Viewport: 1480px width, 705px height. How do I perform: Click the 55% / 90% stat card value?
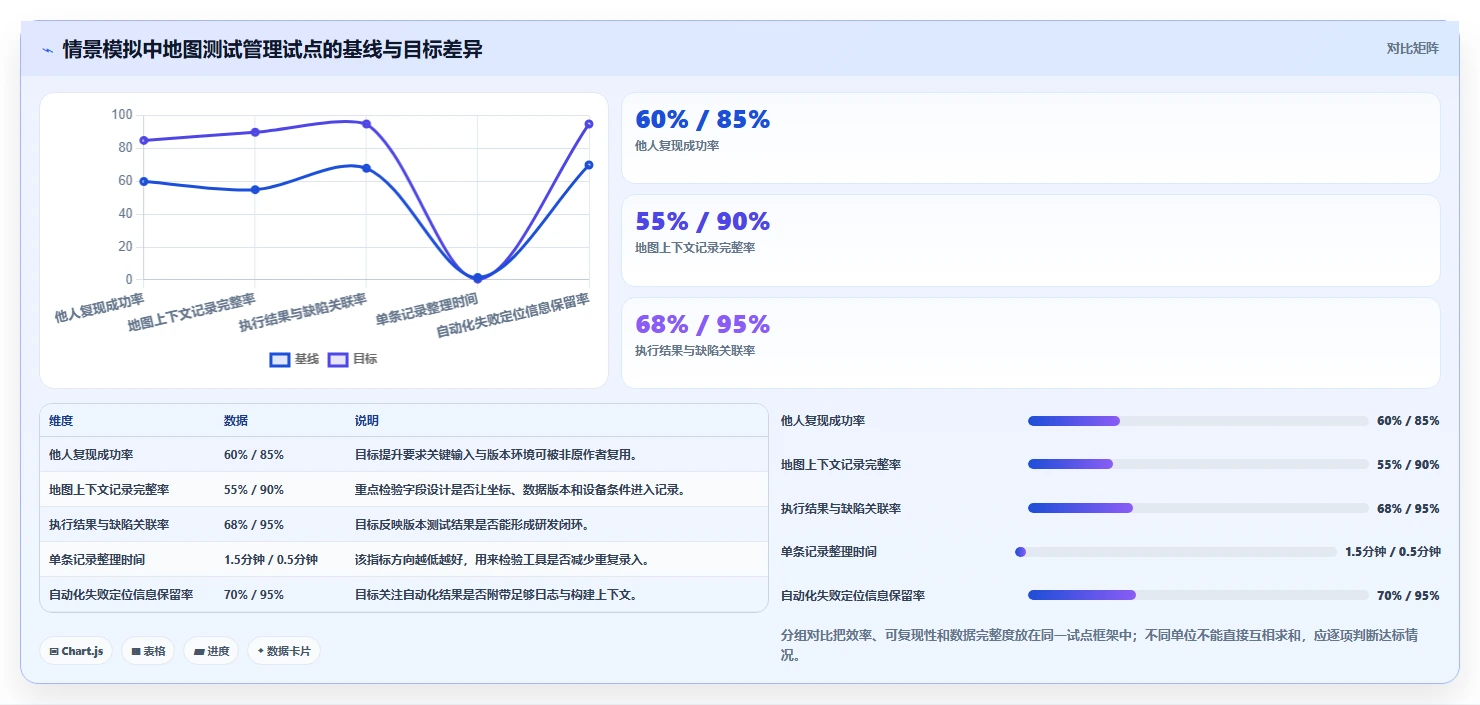702,221
